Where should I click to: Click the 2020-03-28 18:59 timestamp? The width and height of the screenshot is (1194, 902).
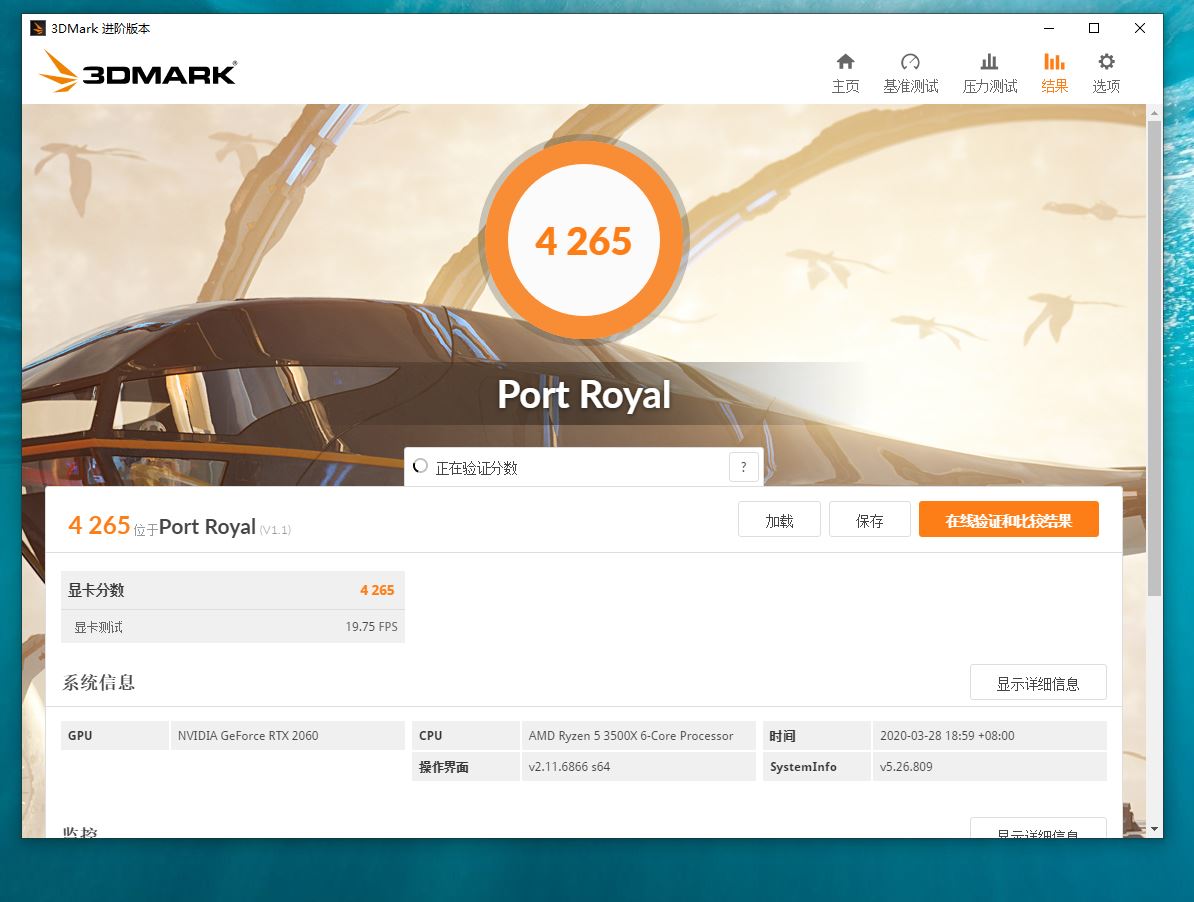click(947, 735)
